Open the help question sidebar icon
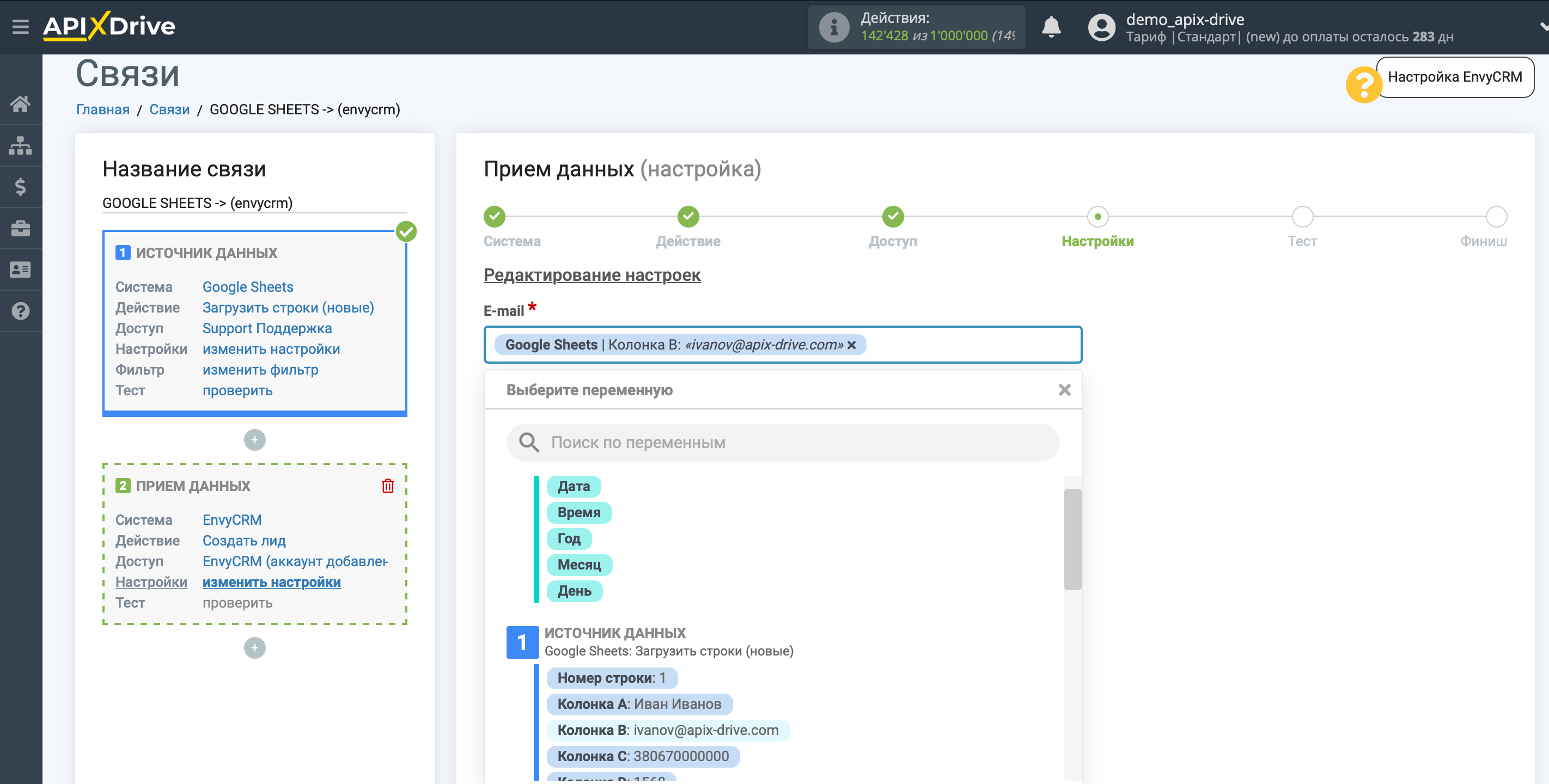The width and height of the screenshot is (1549, 784). click(21, 311)
